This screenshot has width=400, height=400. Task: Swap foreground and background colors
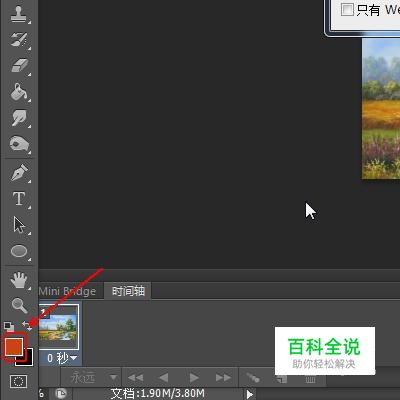coord(27,326)
